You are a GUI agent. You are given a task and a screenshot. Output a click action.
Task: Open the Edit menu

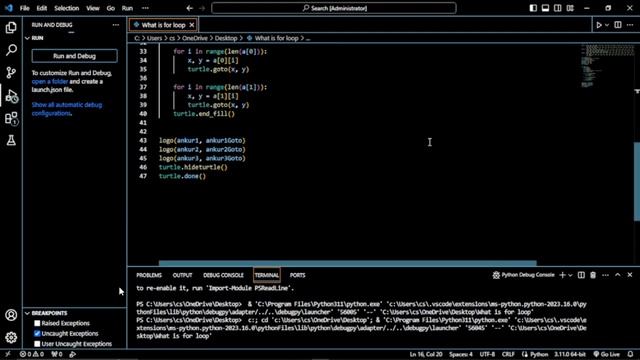pyautogui.click(x=42, y=8)
